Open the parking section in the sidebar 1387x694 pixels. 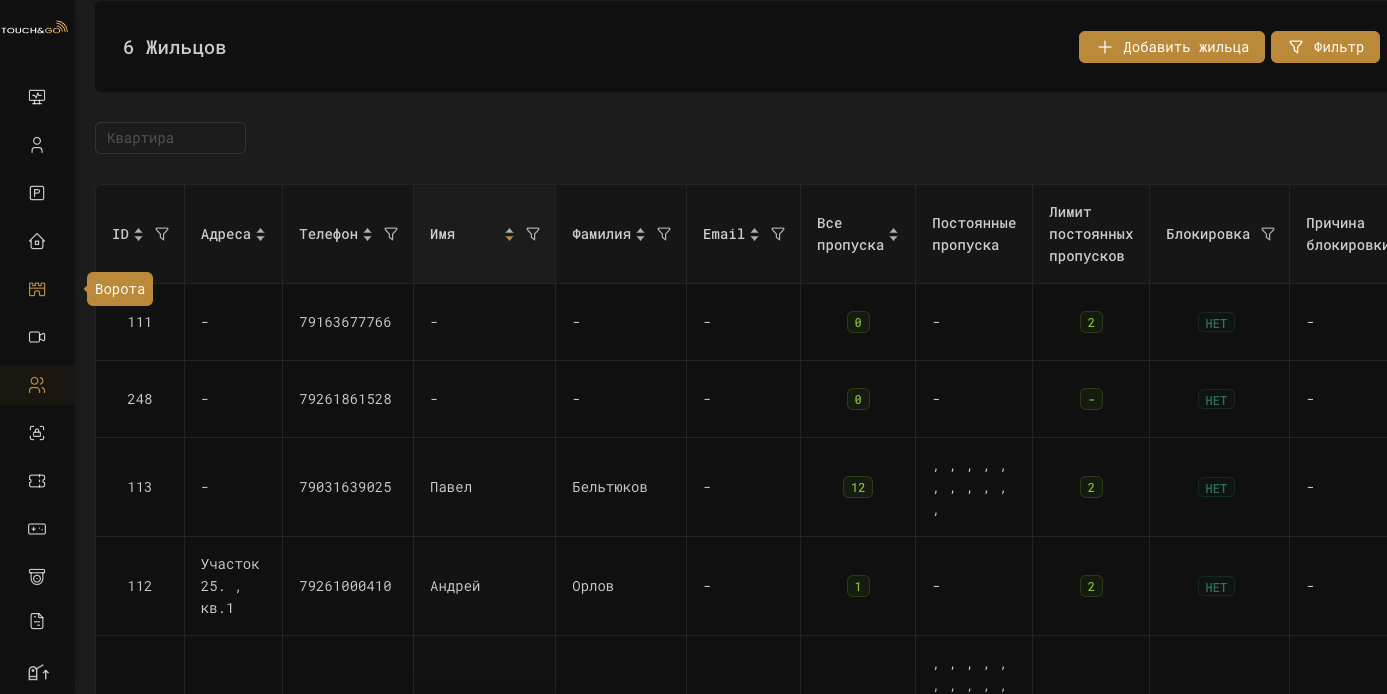coord(37,193)
